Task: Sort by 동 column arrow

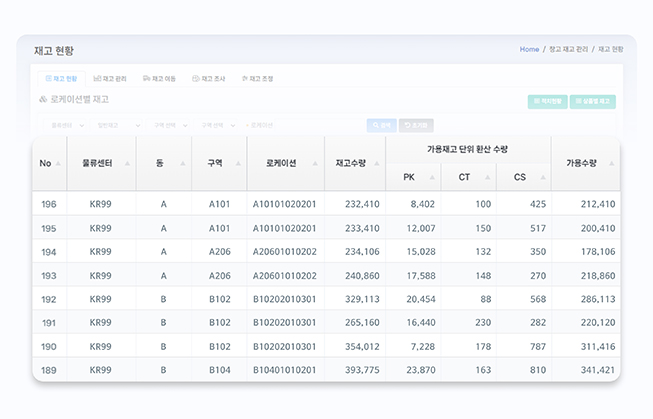Action: coord(183,163)
